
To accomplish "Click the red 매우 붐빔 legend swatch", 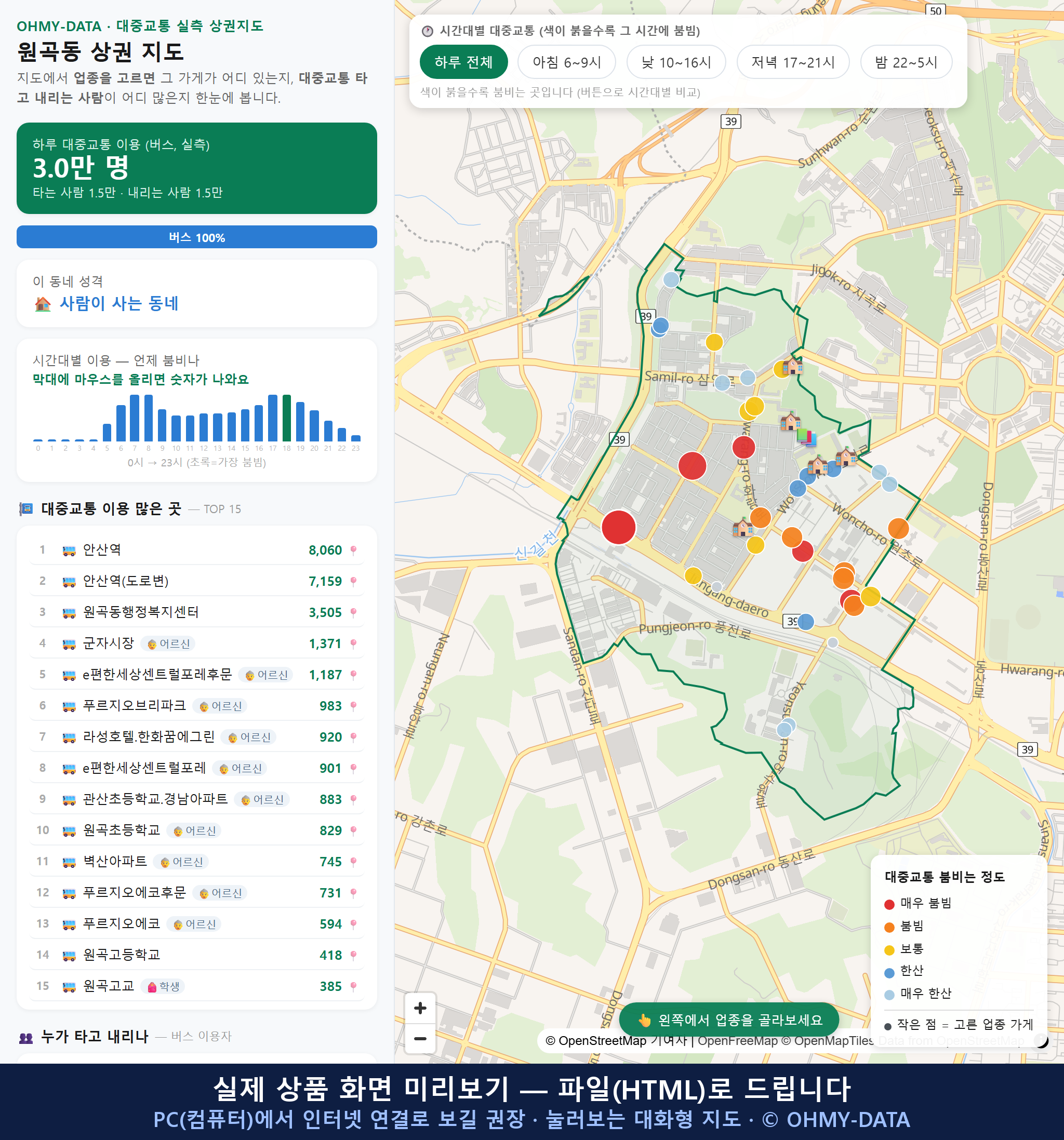I will tap(889, 904).
